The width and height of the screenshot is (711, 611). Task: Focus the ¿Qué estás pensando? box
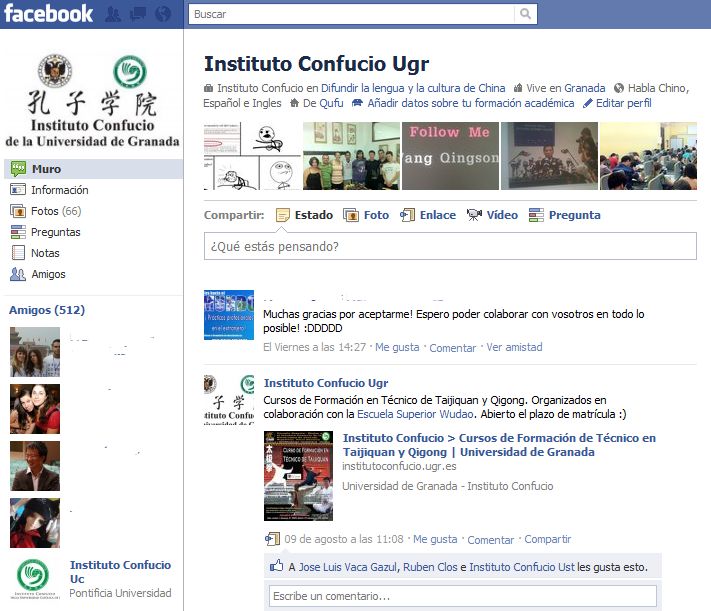pyautogui.click(x=450, y=246)
